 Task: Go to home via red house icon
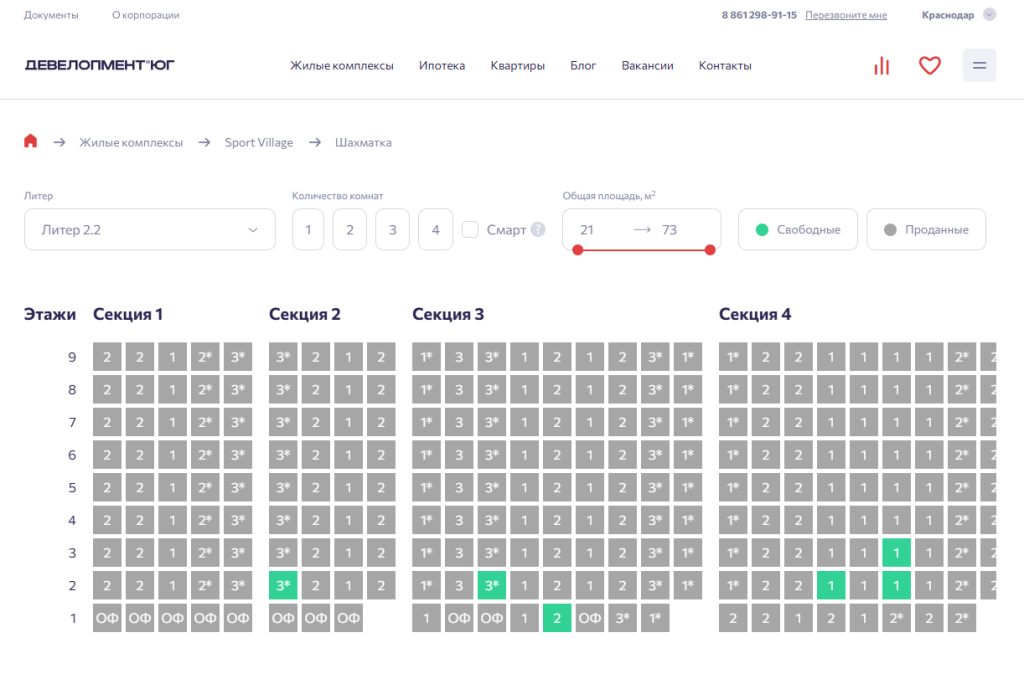click(31, 141)
